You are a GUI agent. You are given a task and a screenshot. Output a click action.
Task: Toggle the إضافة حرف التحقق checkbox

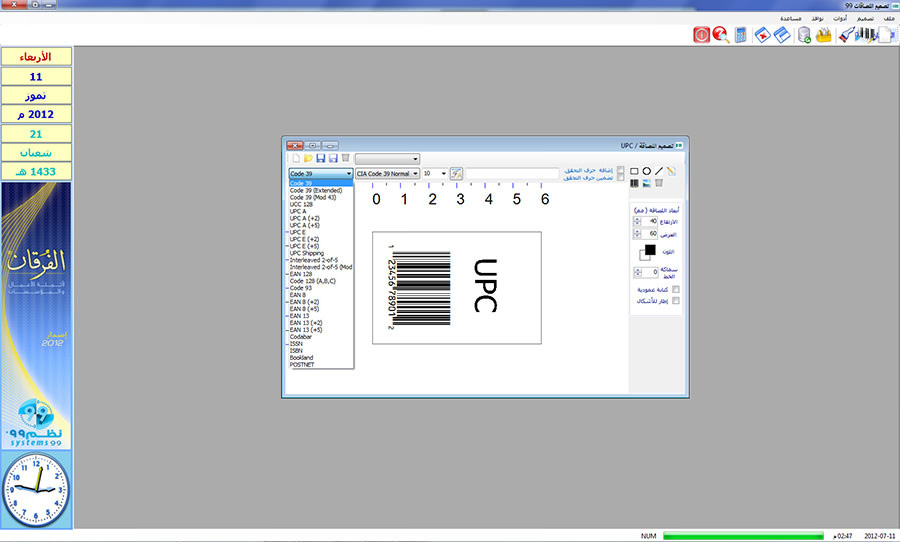pos(620,171)
